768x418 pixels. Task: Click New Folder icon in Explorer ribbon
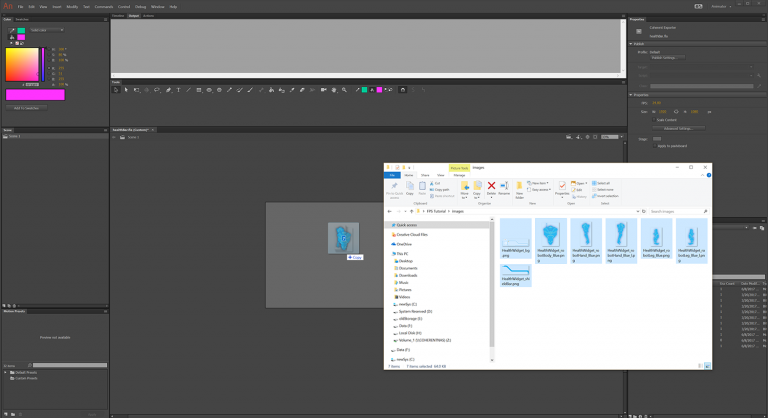pyautogui.click(x=520, y=187)
